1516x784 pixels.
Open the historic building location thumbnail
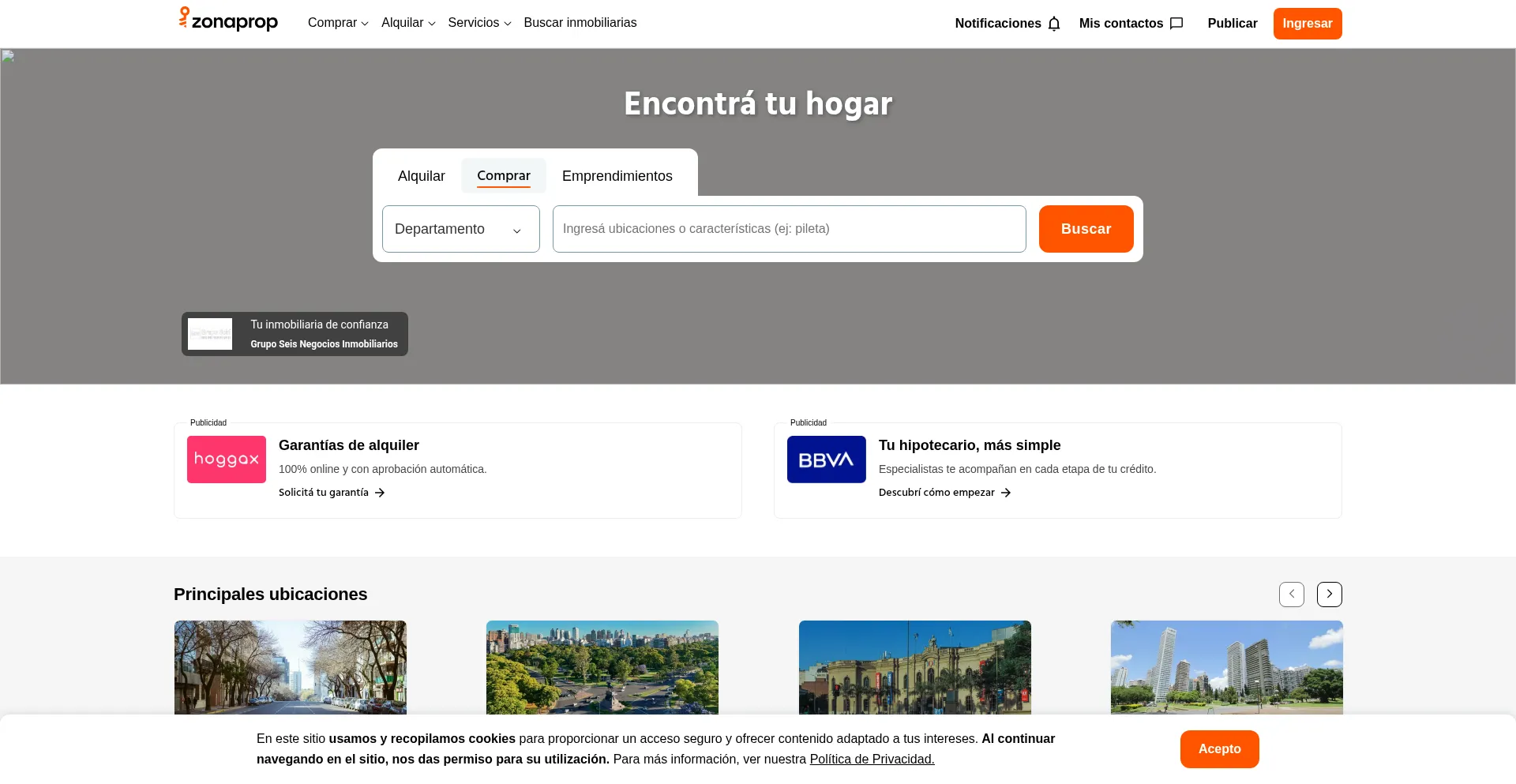(x=915, y=668)
